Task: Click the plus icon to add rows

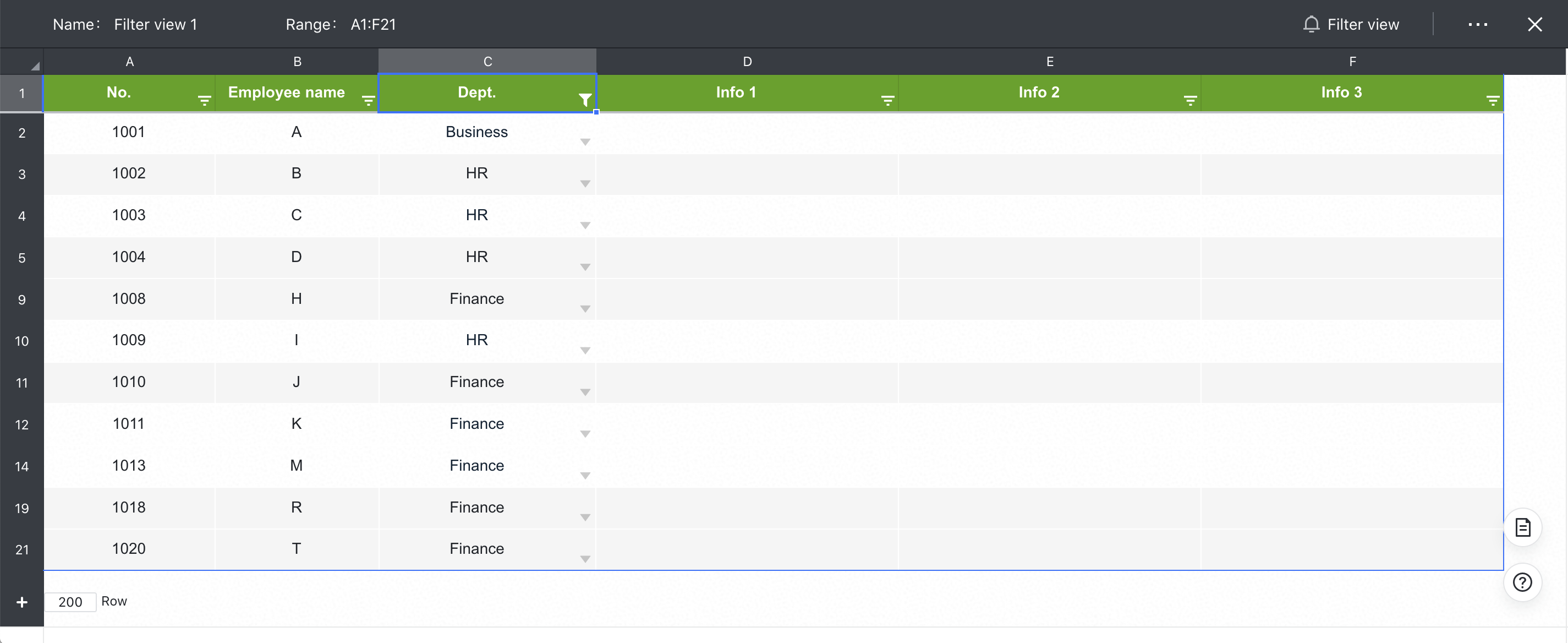Action: coord(22,602)
